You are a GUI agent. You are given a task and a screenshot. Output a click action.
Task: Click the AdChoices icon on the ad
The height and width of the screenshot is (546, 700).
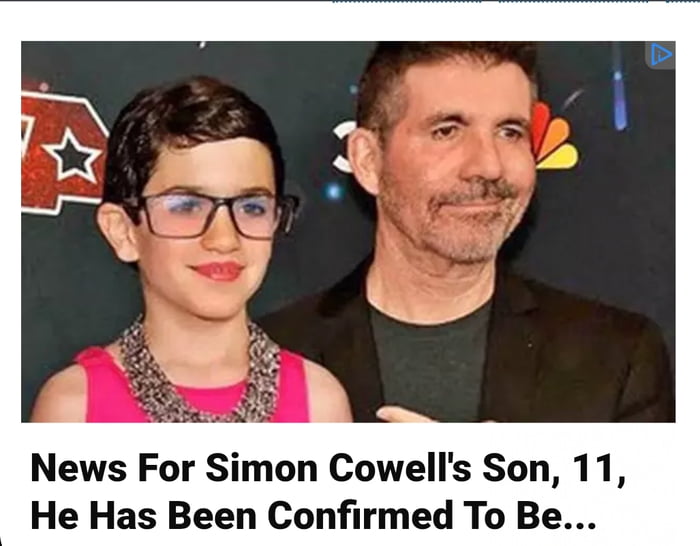click(x=660, y=55)
